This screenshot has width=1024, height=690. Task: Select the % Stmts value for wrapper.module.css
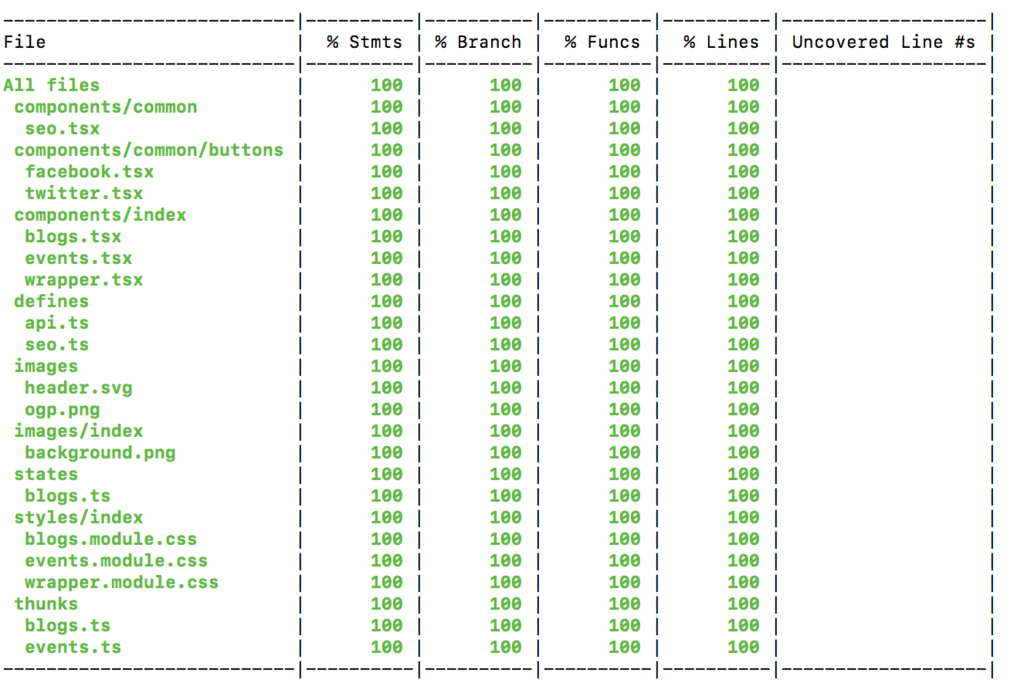click(387, 582)
